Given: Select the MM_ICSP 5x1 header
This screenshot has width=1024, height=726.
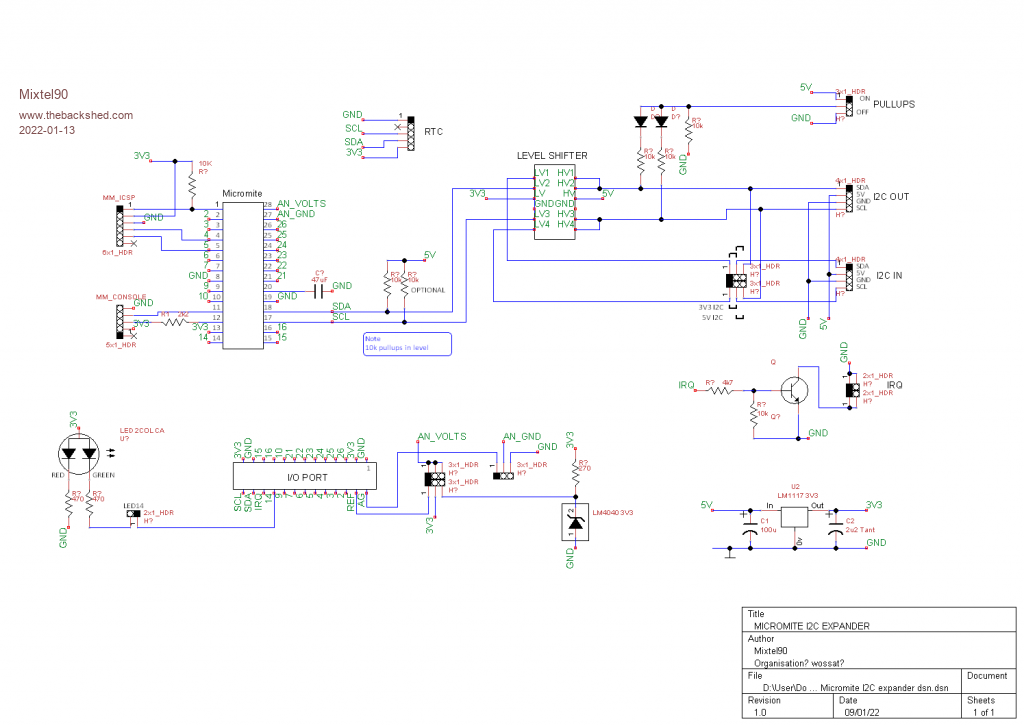Looking at the screenshot, I should point(120,226).
